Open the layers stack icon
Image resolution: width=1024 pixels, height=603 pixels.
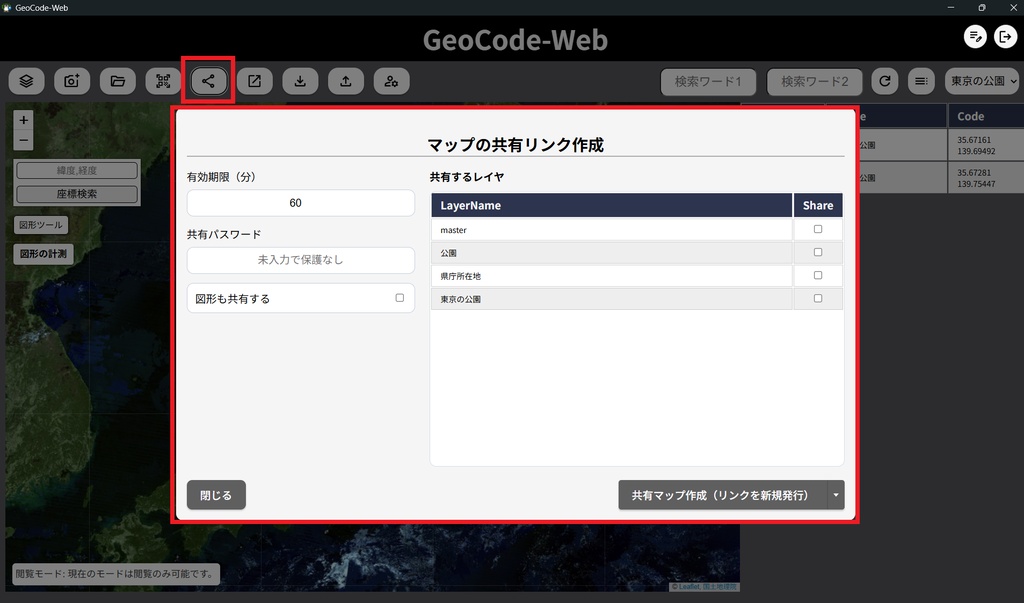[26, 81]
